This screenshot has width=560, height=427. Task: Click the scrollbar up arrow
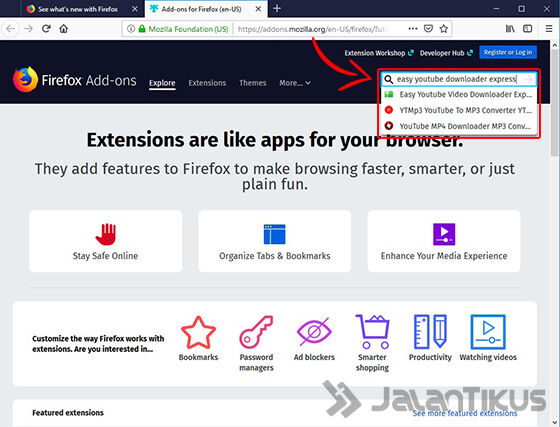coord(554,45)
